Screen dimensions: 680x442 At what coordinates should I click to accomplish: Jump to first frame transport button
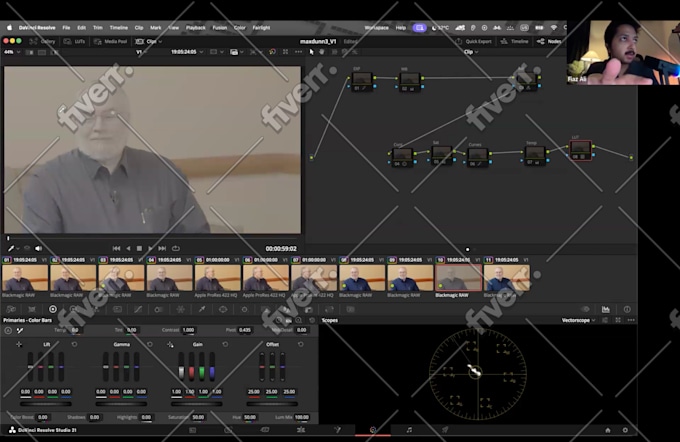click(x=116, y=249)
